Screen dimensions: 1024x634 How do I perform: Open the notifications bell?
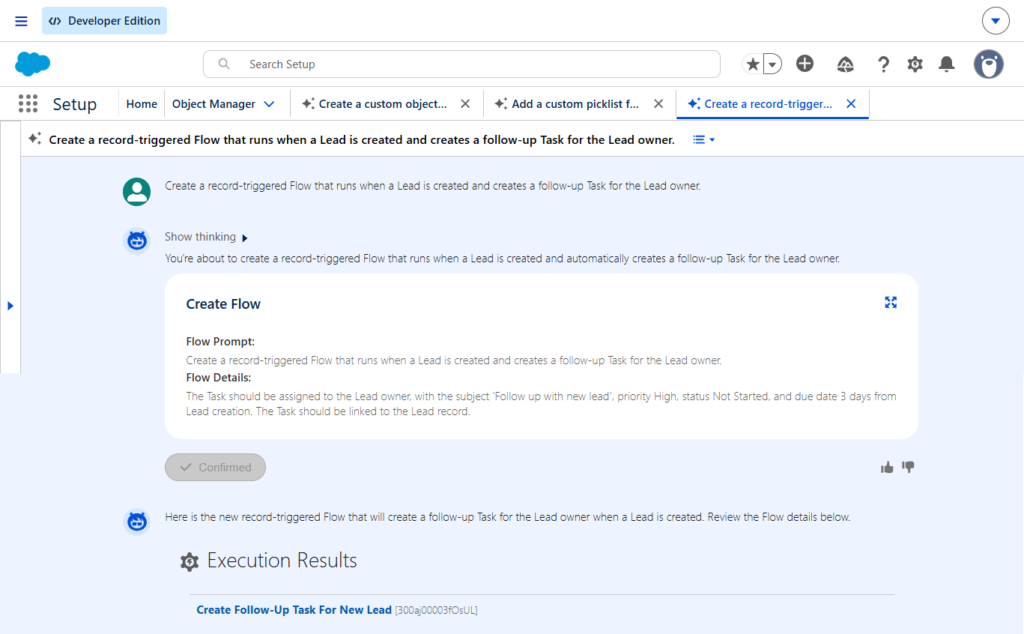(946, 64)
